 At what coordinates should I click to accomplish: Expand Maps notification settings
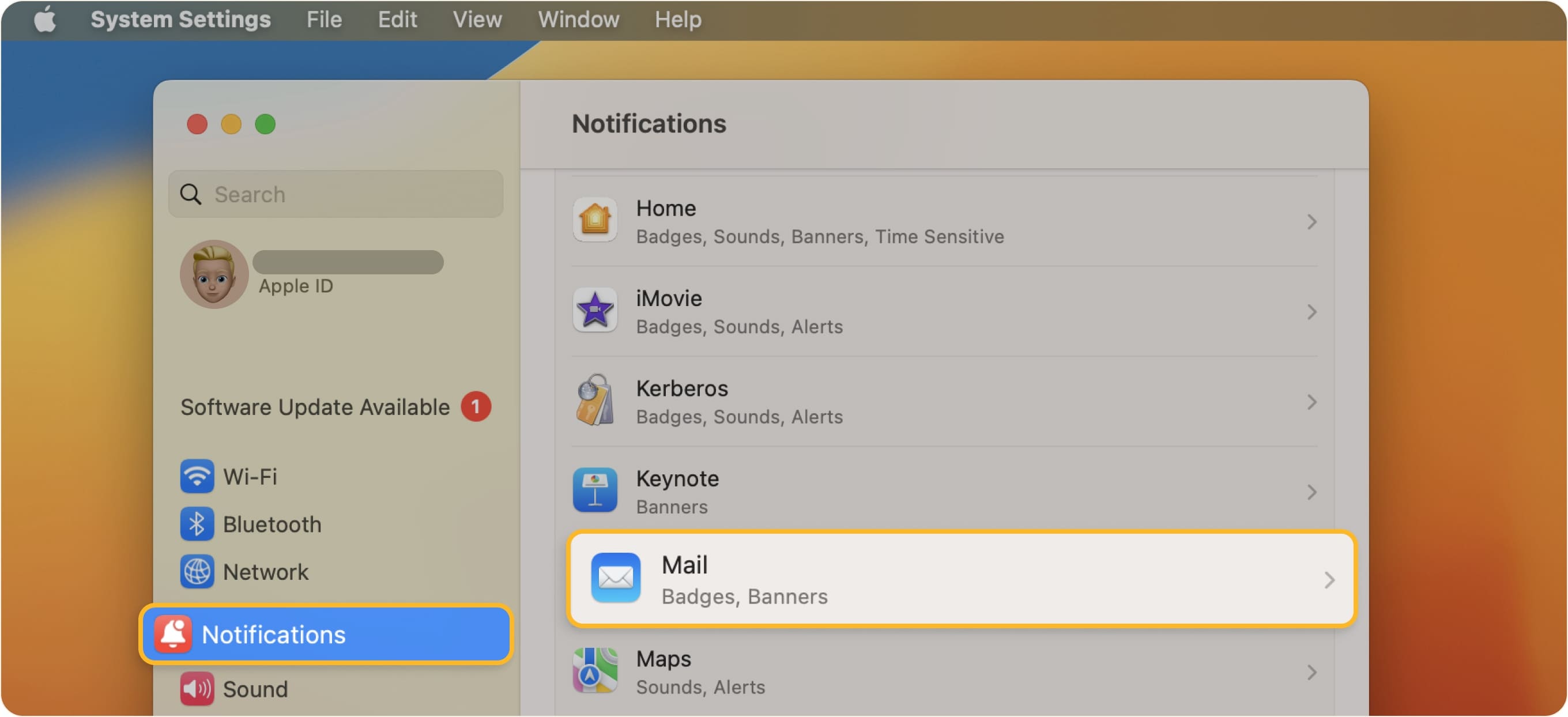pos(1311,672)
